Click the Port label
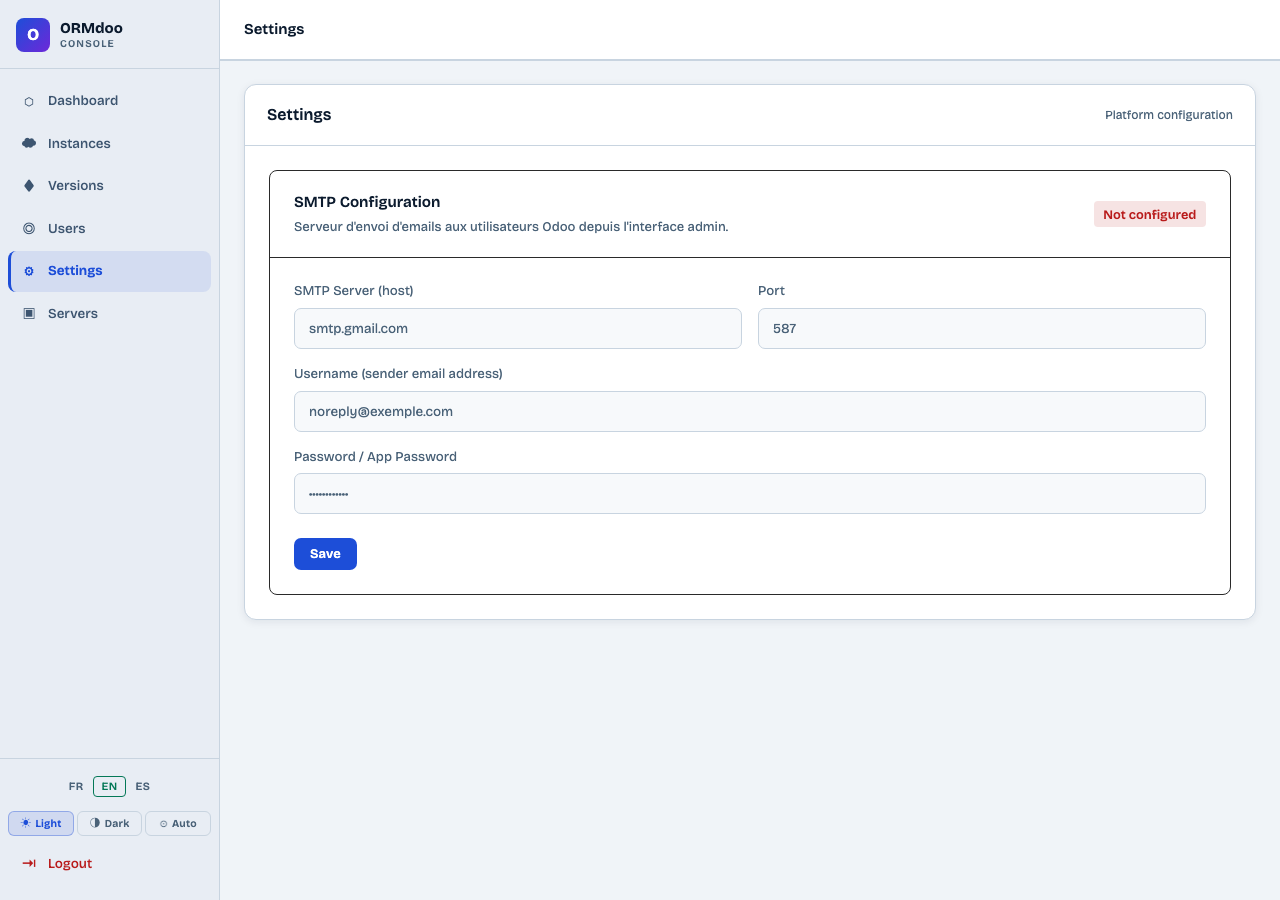 (771, 291)
